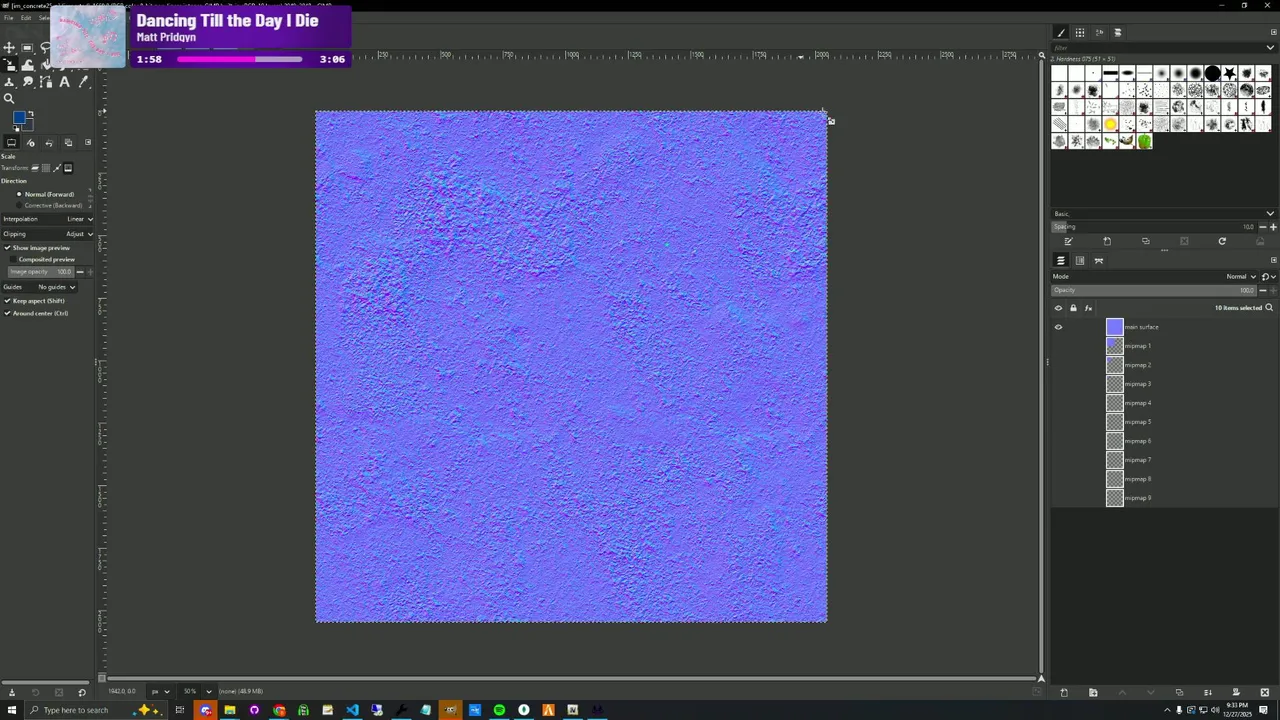Open the Clipping dropdown showing Adjust

pos(48,234)
